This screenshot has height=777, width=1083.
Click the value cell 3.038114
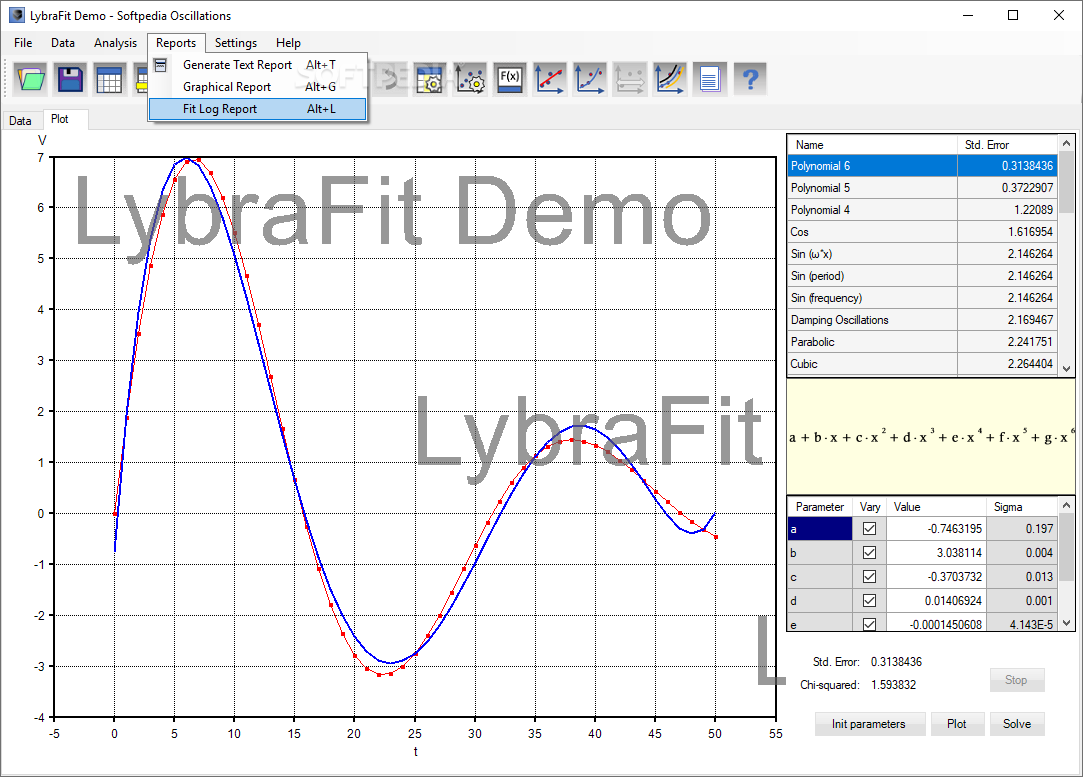[x=936, y=553]
